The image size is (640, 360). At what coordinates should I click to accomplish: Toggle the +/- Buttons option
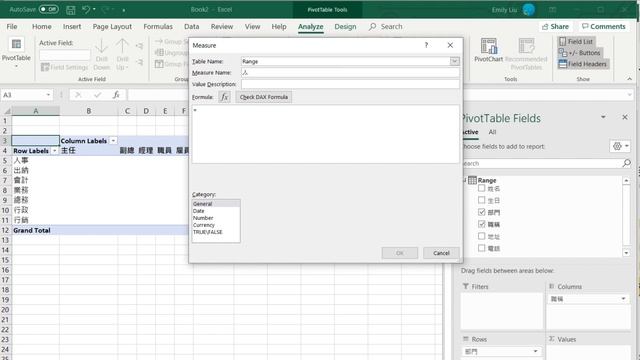coord(580,53)
